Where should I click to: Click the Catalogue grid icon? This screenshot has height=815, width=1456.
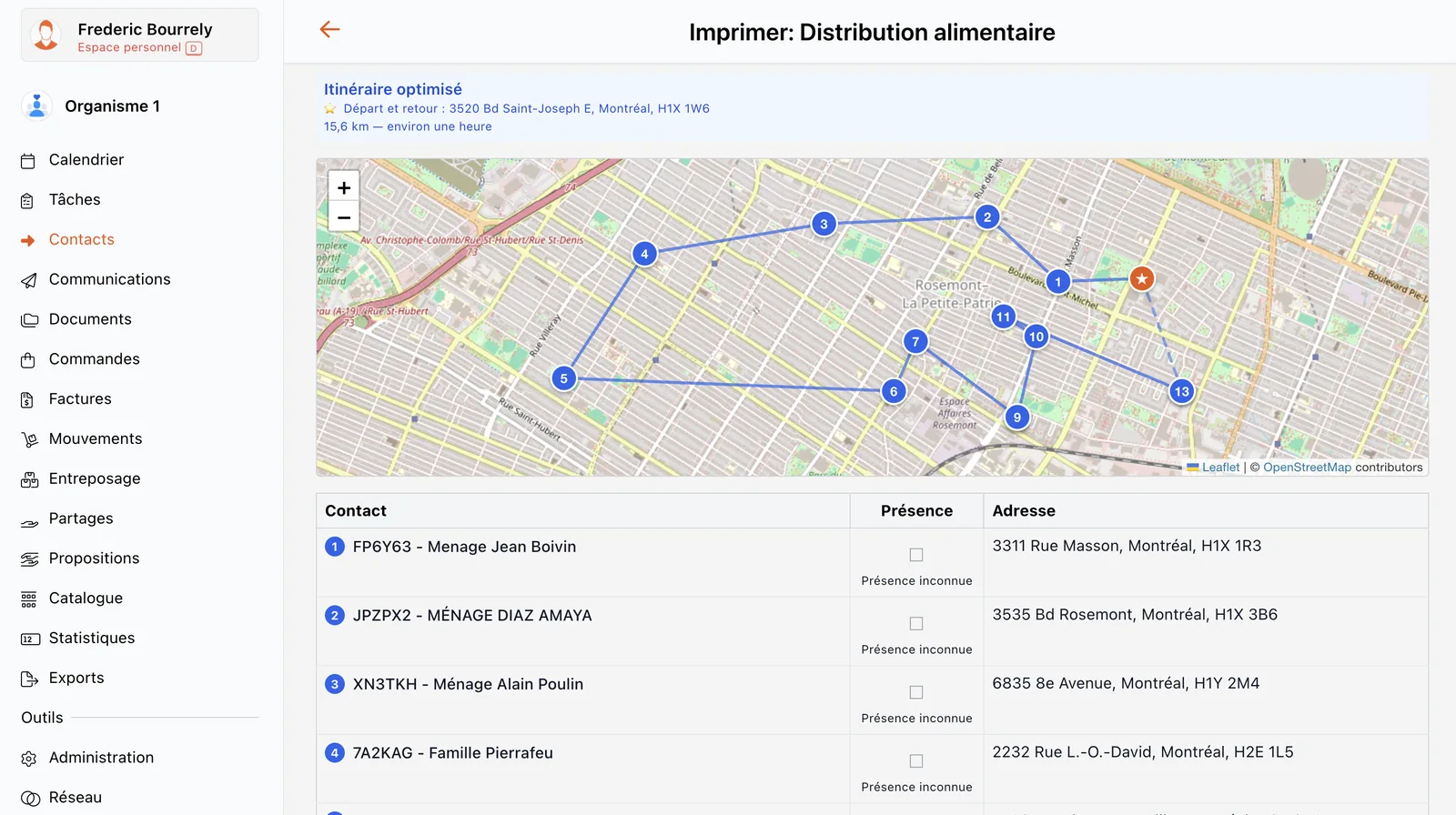[29, 599]
